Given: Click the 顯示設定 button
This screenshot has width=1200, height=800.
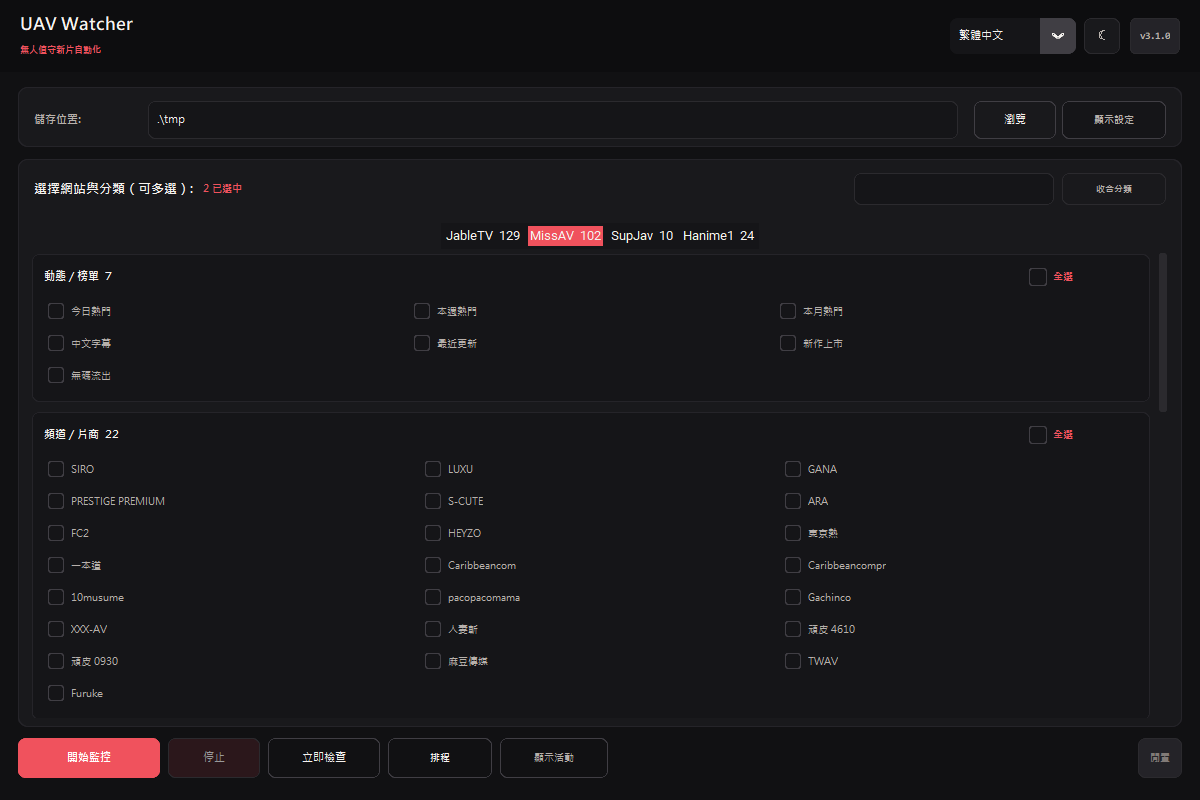Looking at the screenshot, I should click(x=1114, y=119).
